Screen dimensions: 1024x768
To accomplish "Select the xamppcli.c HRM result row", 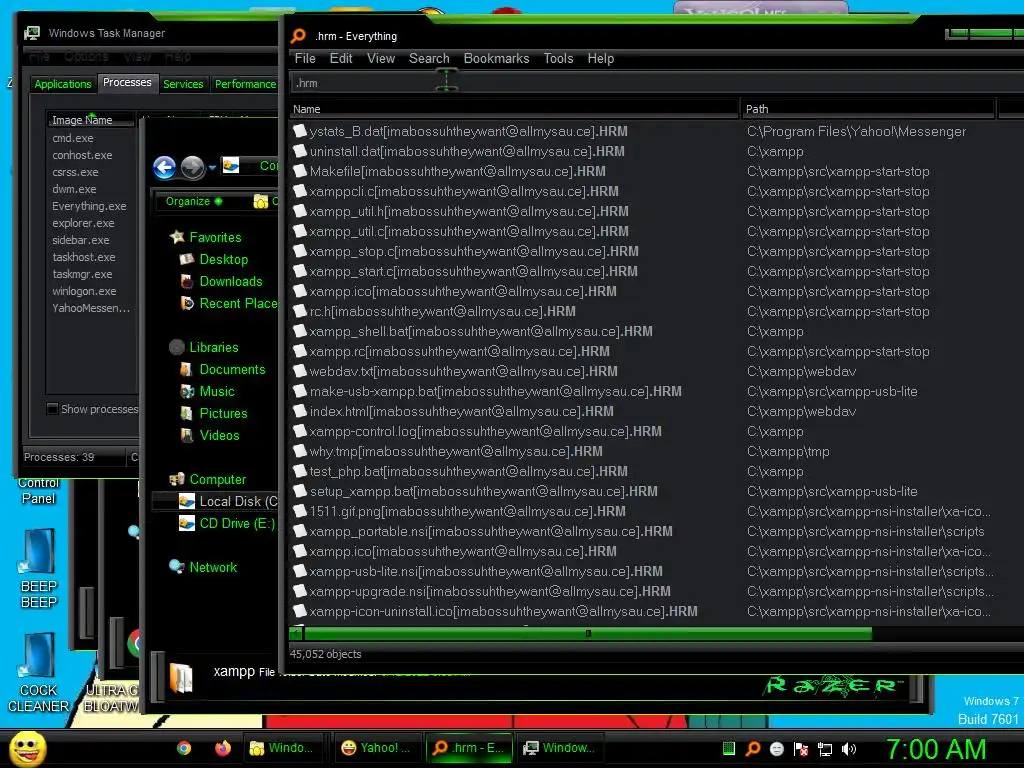I will pyautogui.click(x=464, y=191).
